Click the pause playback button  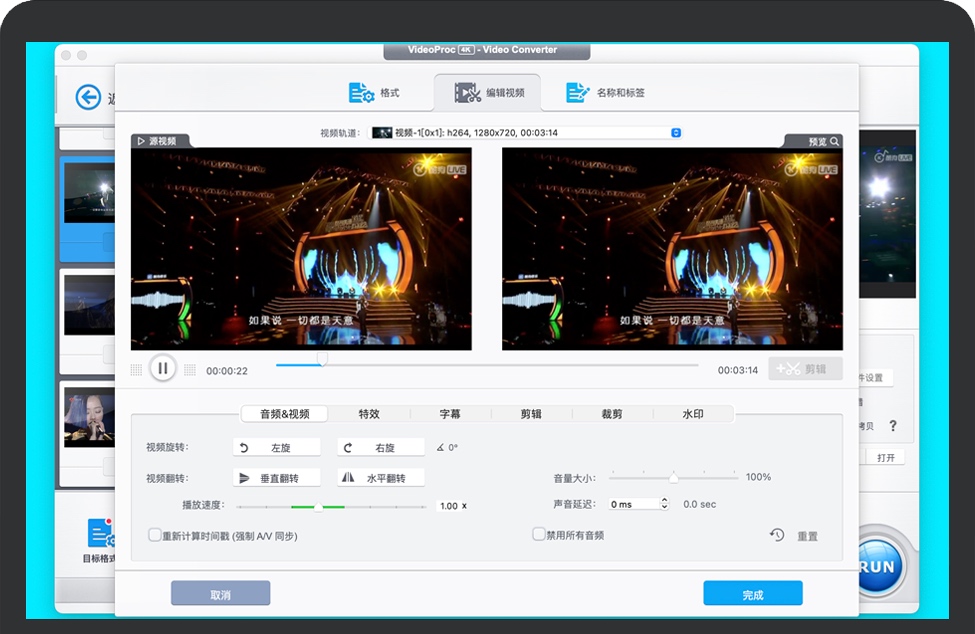163,369
